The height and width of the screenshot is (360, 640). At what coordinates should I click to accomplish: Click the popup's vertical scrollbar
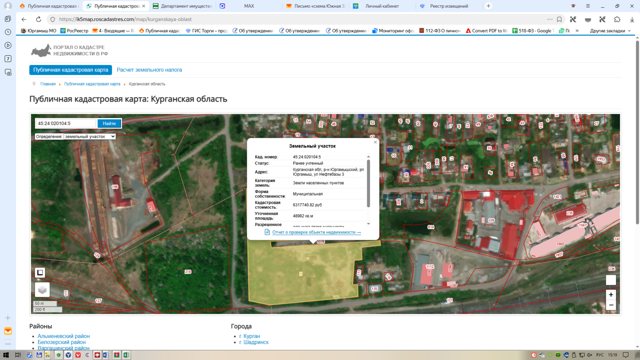(x=369, y=183)
